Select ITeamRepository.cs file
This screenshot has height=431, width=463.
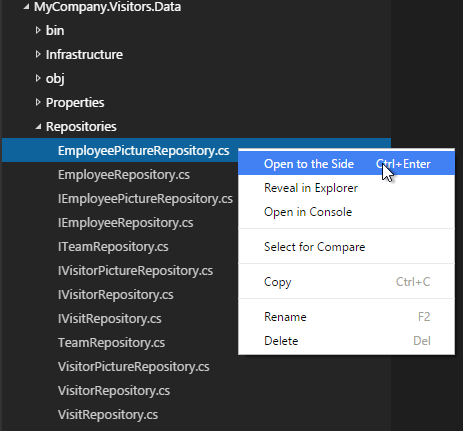113,247
